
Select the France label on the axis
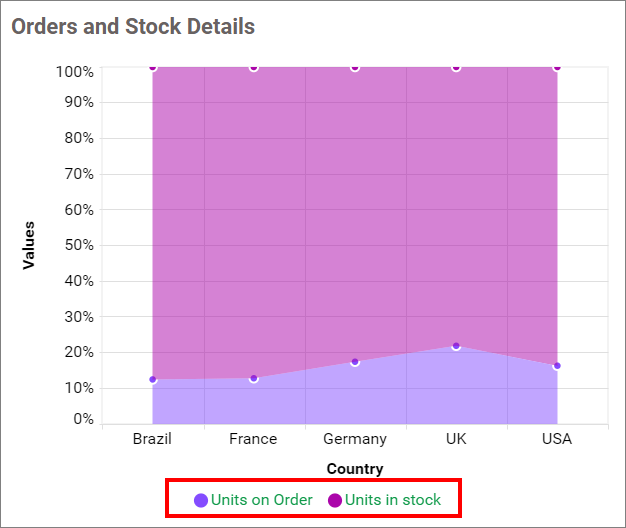click(x=253, y=439)
